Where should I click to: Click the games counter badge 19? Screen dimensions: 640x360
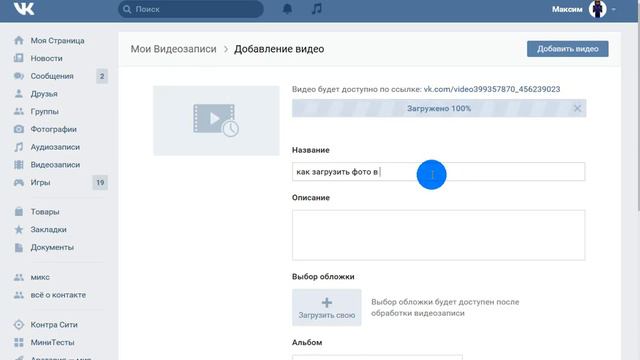coord(100,182)
